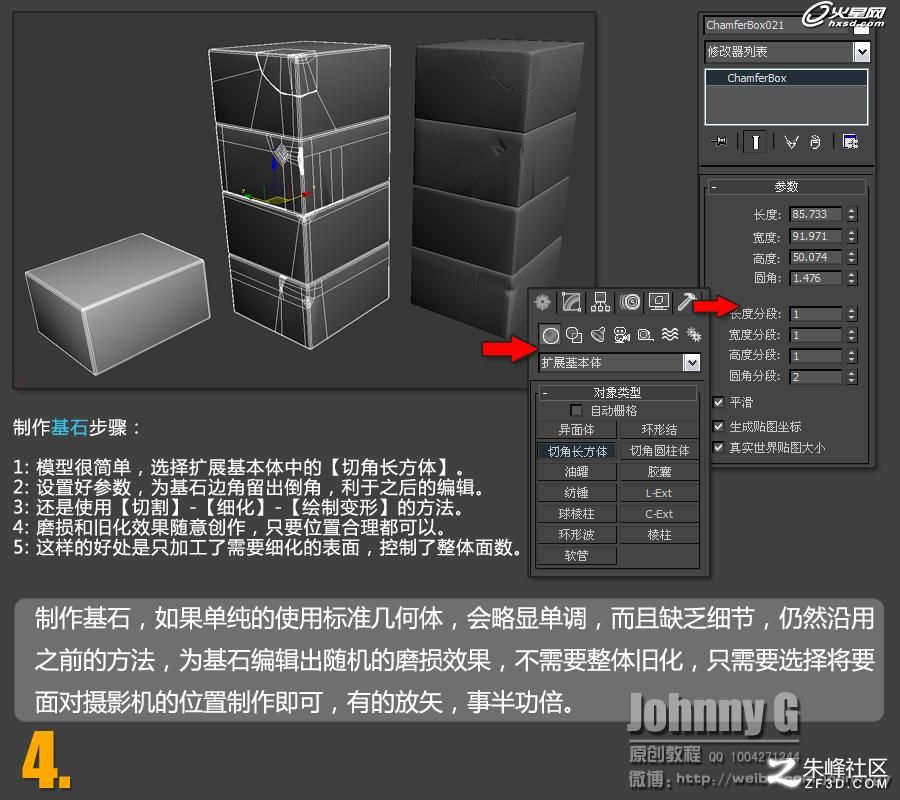Screen dimensions: 900x800
Task: Click the 纺锤 object button
Action: tap(576, 492)
